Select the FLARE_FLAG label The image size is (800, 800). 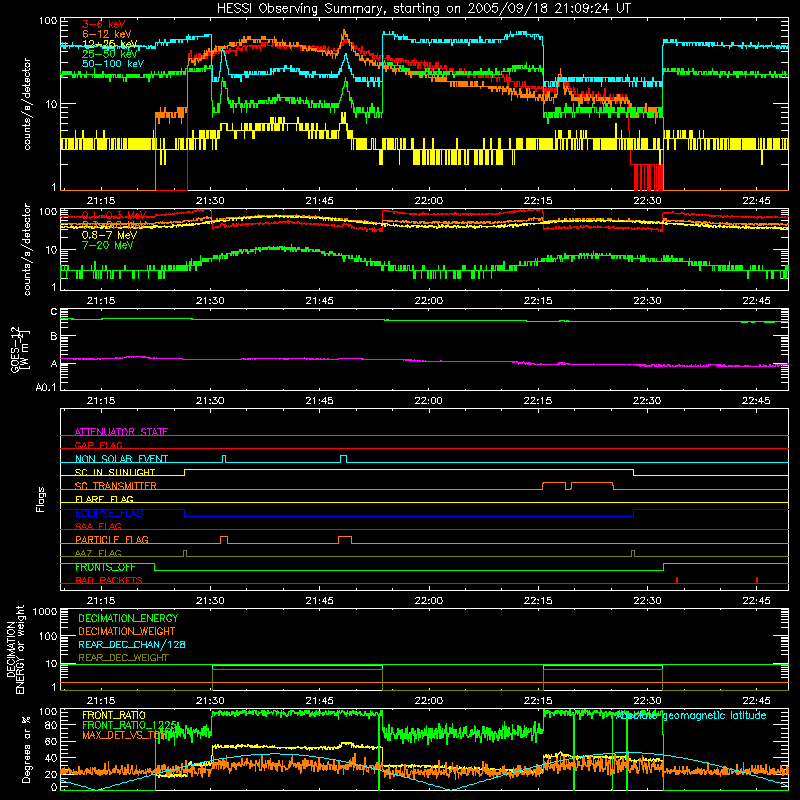(x=104, y=499)
